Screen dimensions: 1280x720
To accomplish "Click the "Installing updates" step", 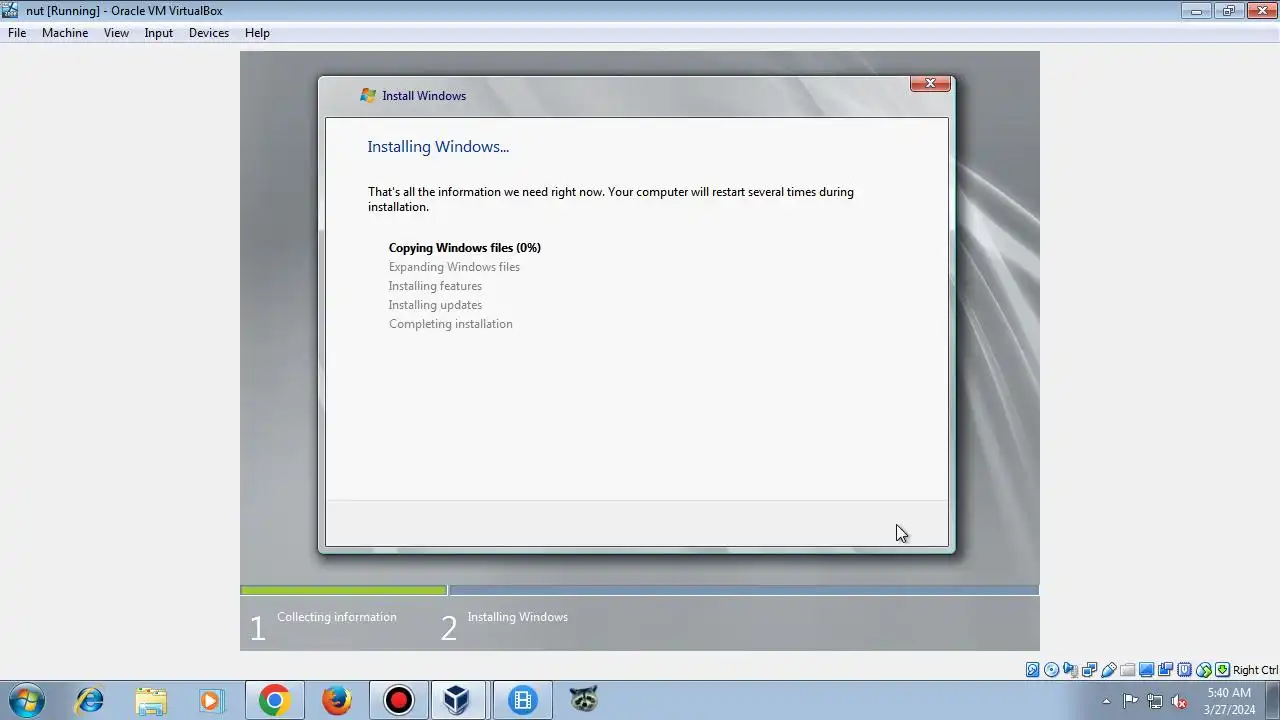I will pos(435,305).
